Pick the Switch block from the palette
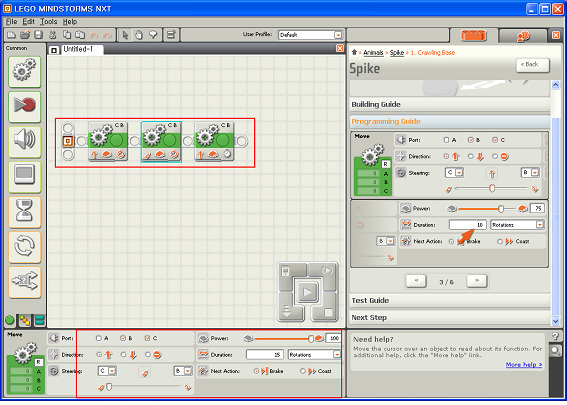The height and width of the screenshot is (405, 567). coord(25,282)
